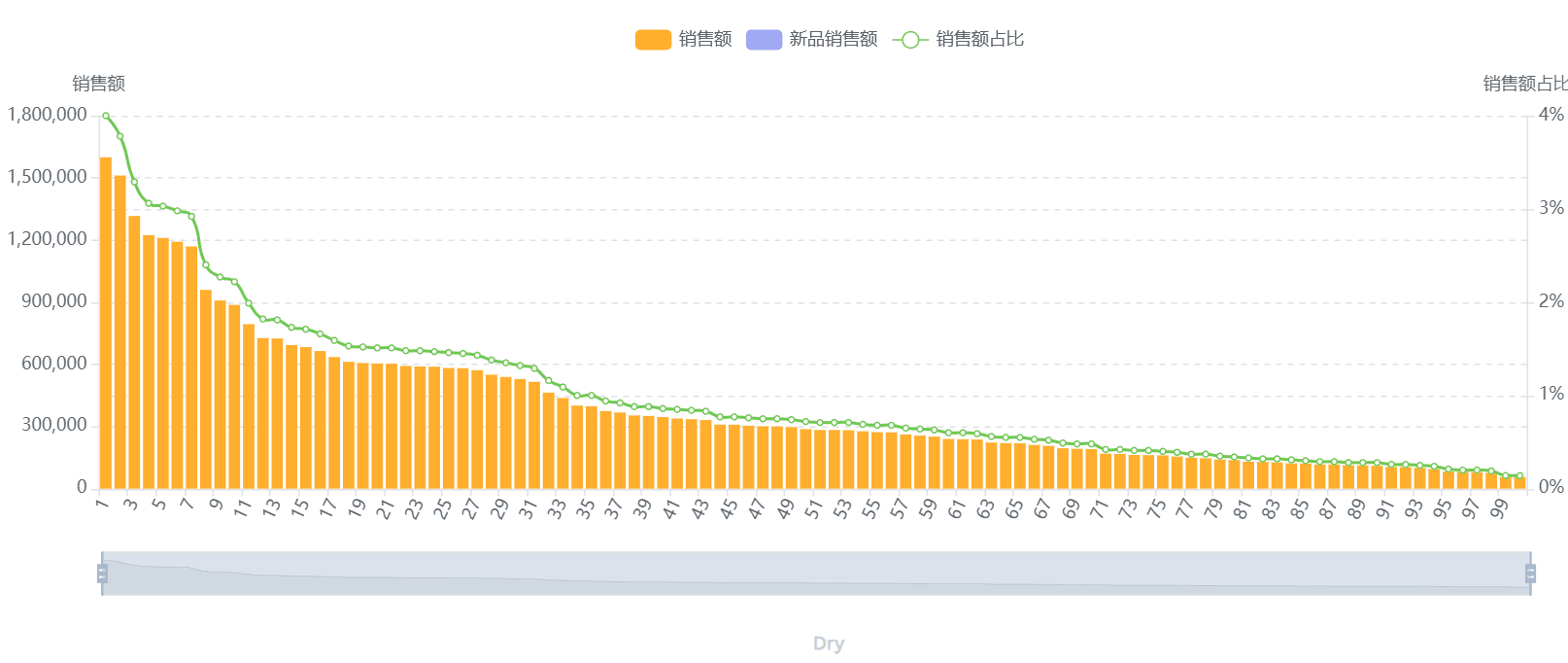Screen dimensions: 1568x663
Task: Click the 销售额 legend text label
Action: click(x=705, y=39)
